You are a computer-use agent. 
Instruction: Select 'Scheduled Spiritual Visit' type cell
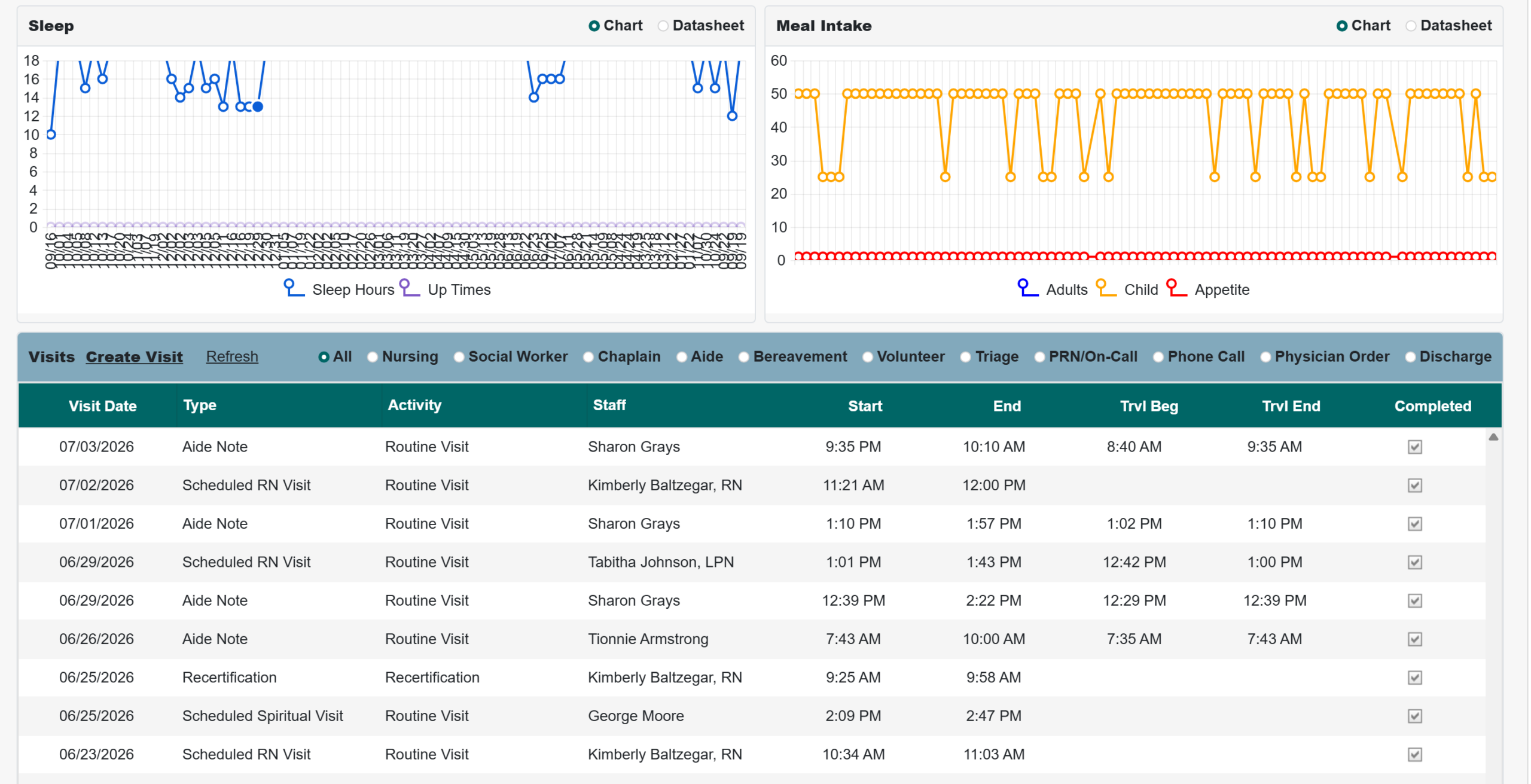(263, 716)
